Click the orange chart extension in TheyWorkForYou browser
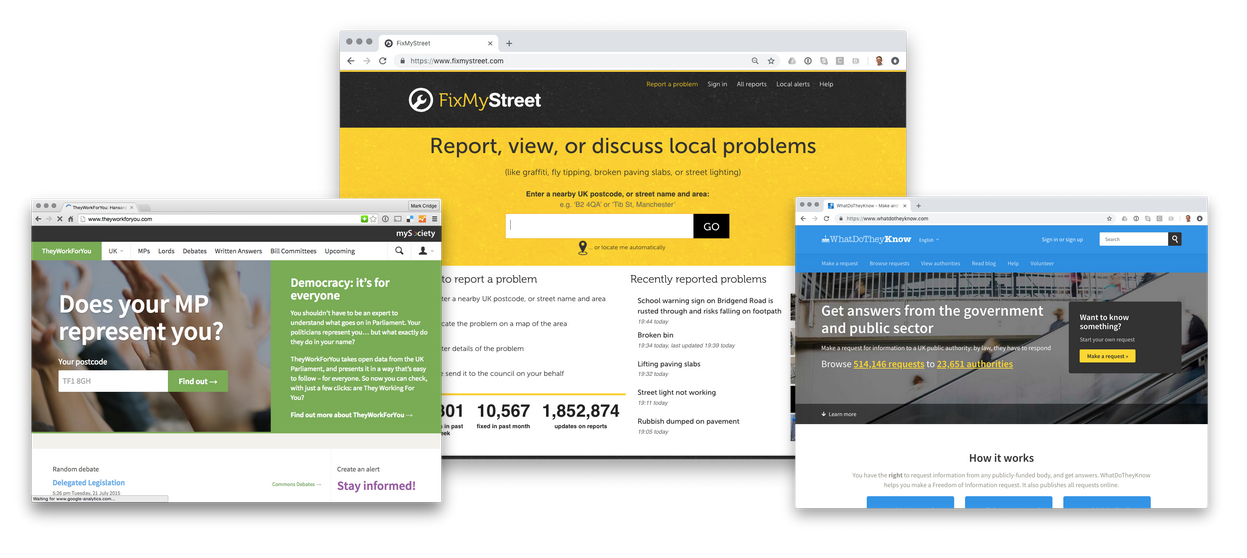This screenshot has width=1247, height=558. [x=422, y=219]
